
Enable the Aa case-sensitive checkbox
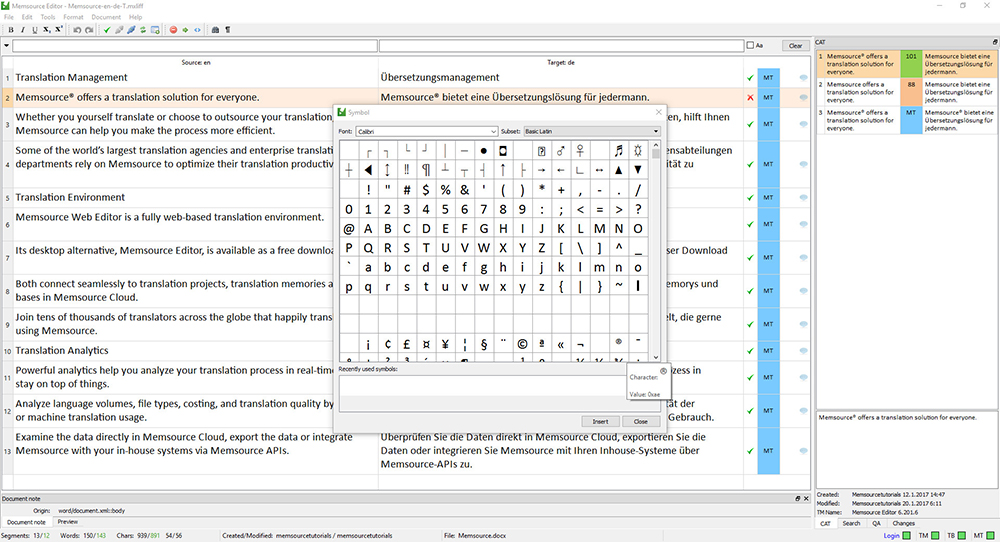[751, 45]
